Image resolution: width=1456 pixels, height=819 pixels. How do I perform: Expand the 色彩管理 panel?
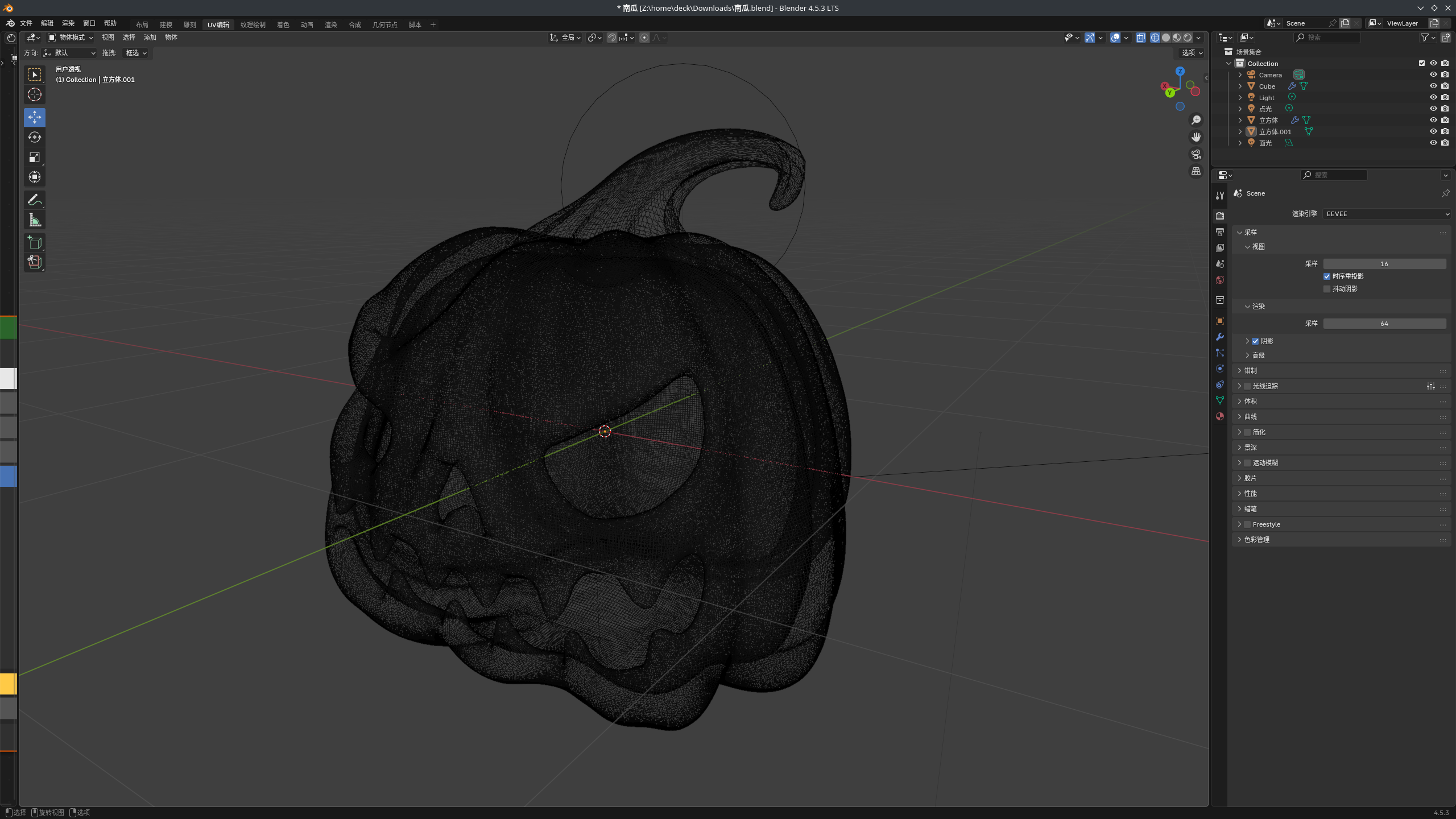[1256, 539]
